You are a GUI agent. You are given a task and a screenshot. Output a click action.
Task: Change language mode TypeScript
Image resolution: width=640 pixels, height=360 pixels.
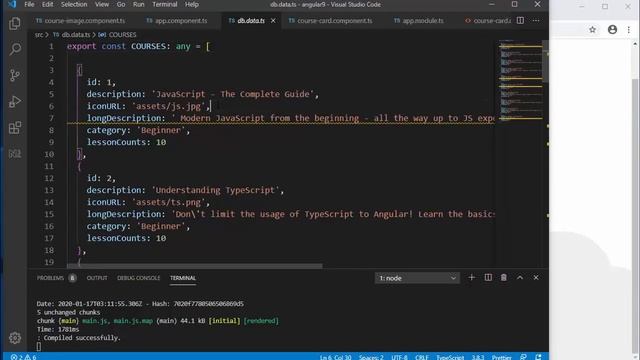tap(450, 357)
